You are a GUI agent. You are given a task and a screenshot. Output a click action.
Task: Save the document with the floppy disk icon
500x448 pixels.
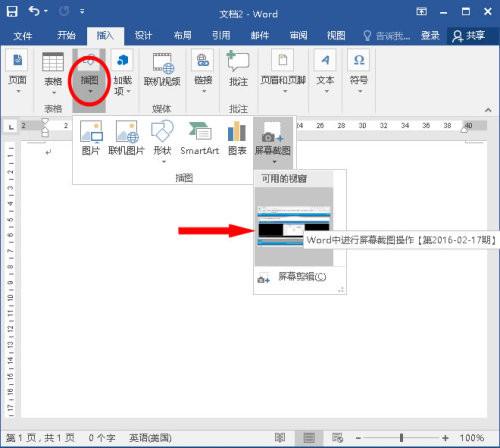click(x=12, y=12)
